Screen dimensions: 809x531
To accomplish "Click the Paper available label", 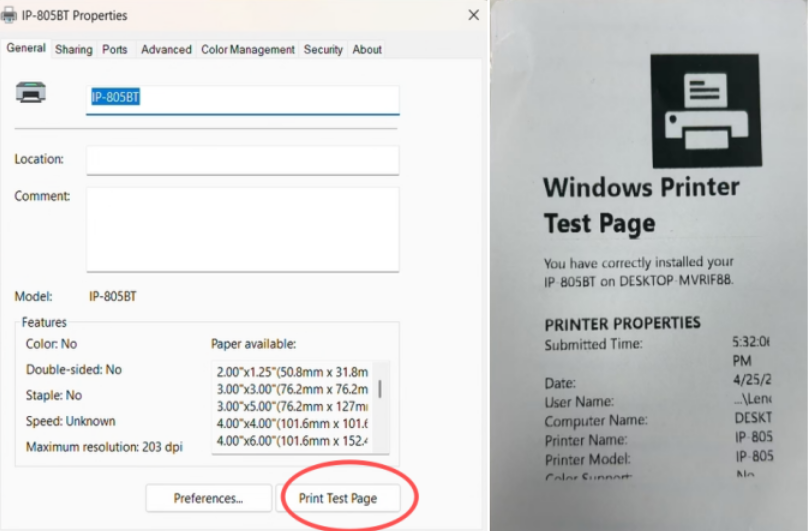I will (x=253, y=344).
